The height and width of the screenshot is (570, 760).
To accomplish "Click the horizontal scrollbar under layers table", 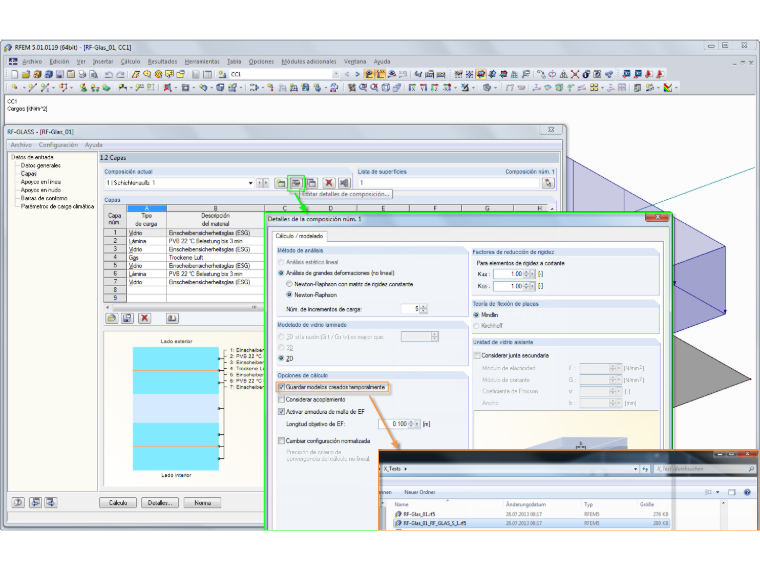I will tap(183, 307).
